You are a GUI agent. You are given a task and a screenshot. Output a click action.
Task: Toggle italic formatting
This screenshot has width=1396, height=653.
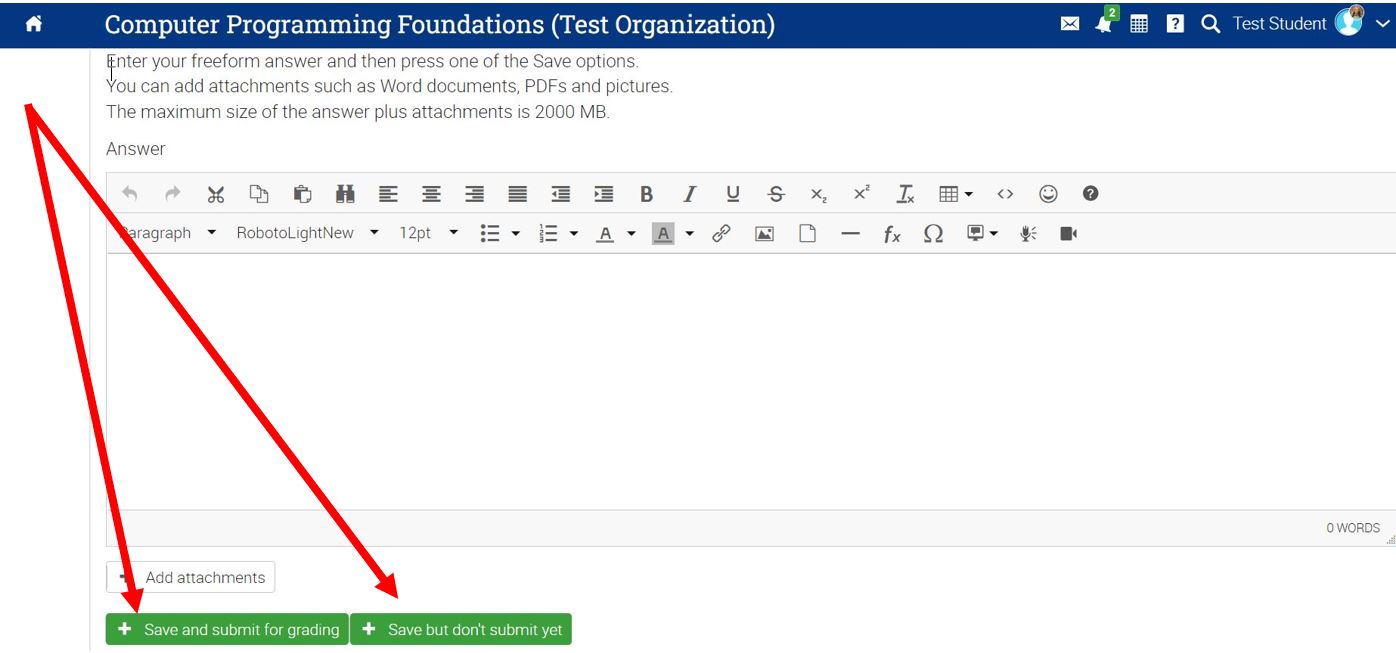coord(689,194)
